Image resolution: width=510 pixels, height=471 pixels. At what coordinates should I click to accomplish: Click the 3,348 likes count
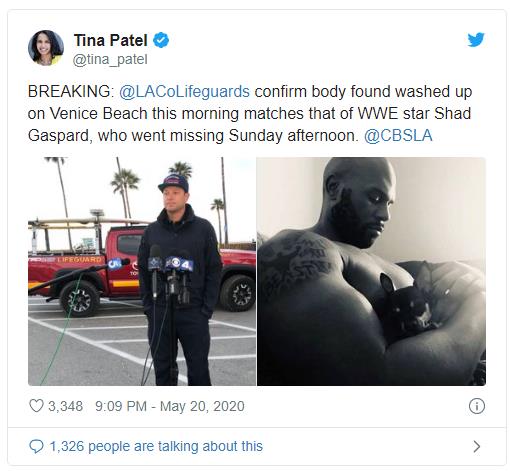point(65,406)
